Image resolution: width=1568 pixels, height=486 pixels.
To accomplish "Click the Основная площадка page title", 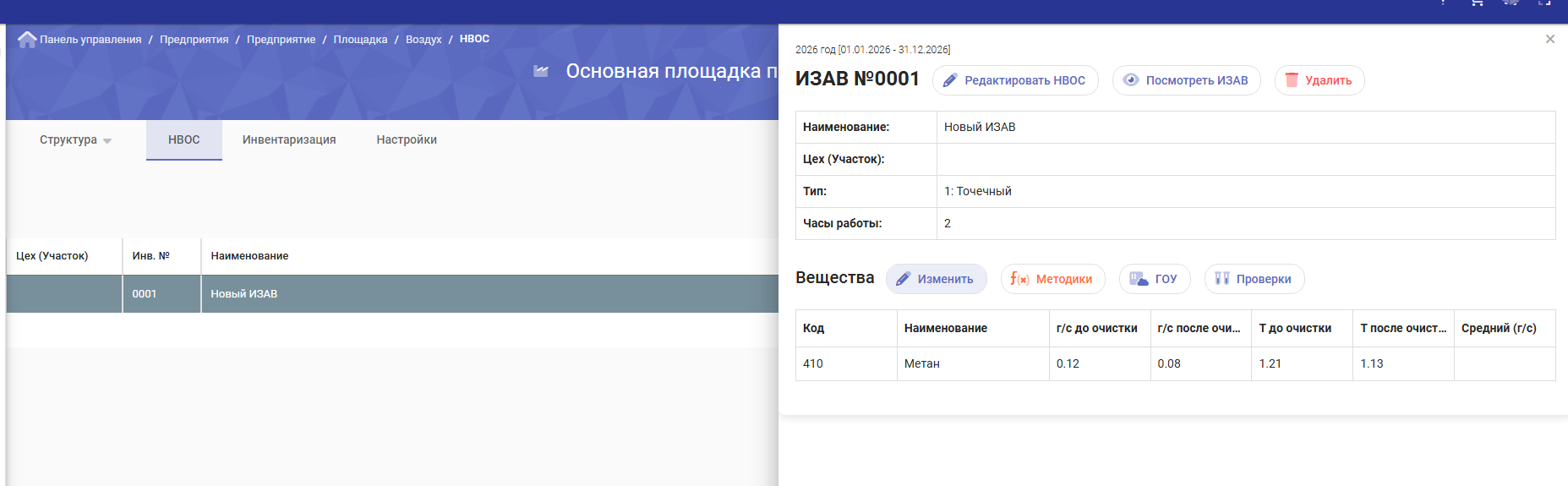I will tap(672, 71).
